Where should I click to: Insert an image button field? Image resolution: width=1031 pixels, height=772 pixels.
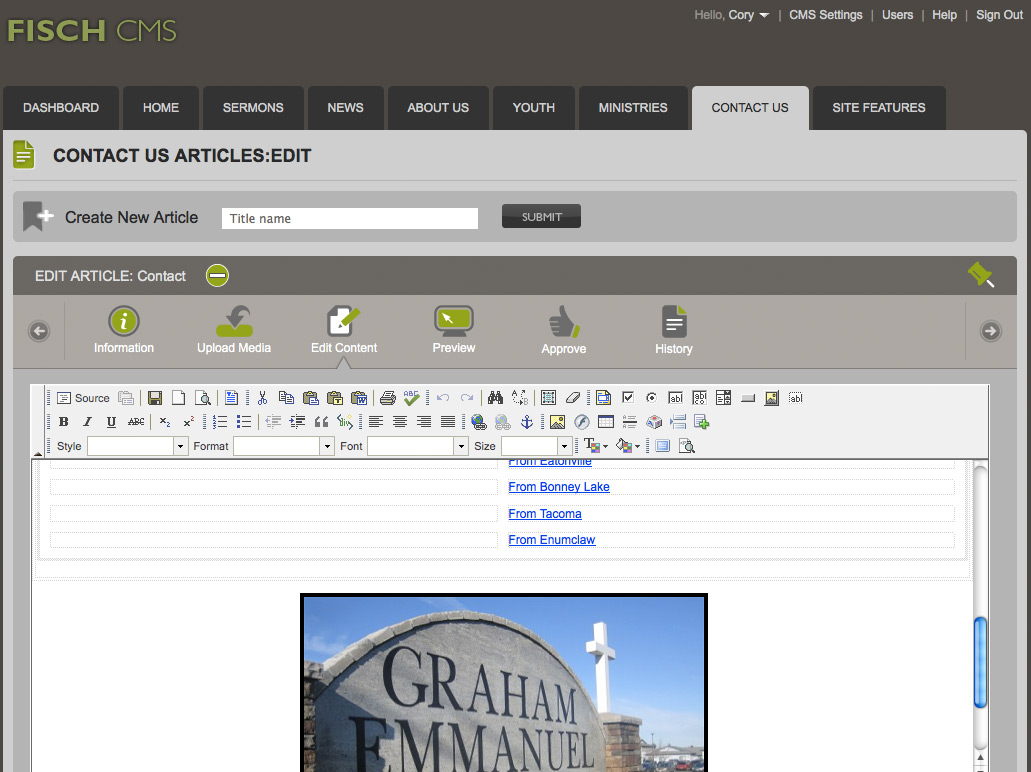coord(771,398)
